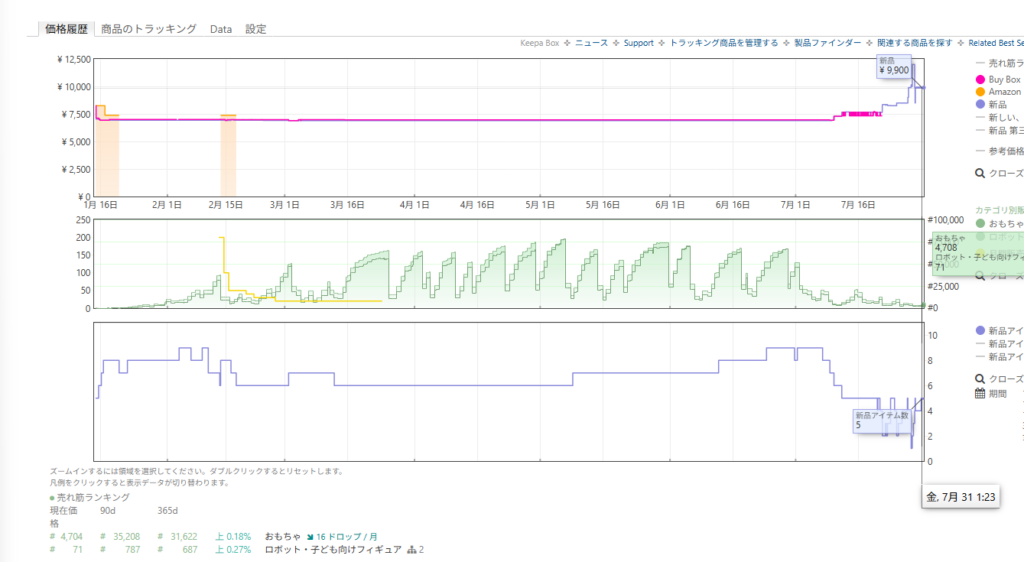
Task: Click the ロボット・子ども向けフィギュア category name
Action: click(333, 550)
